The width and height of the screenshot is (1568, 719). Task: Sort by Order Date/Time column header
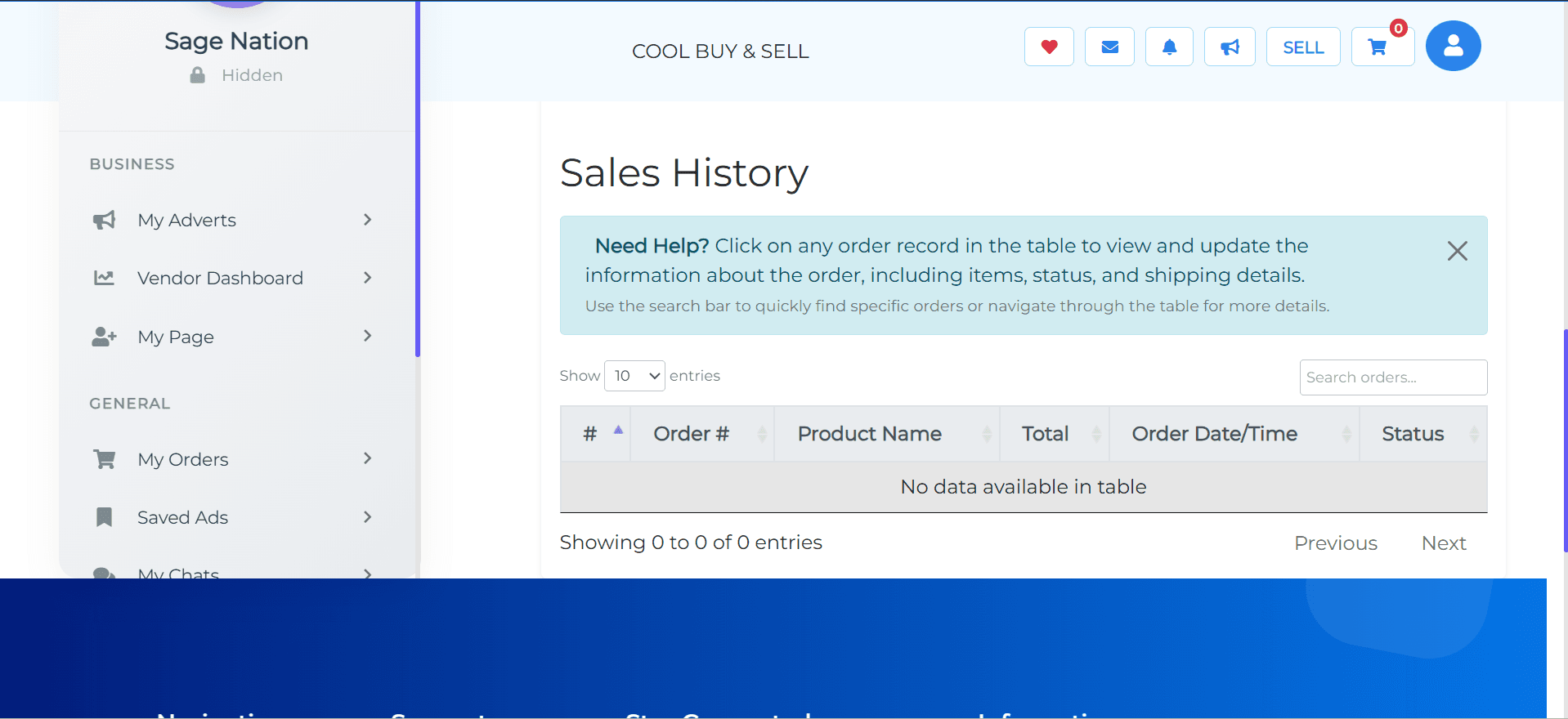click(x=1214, y=434)
